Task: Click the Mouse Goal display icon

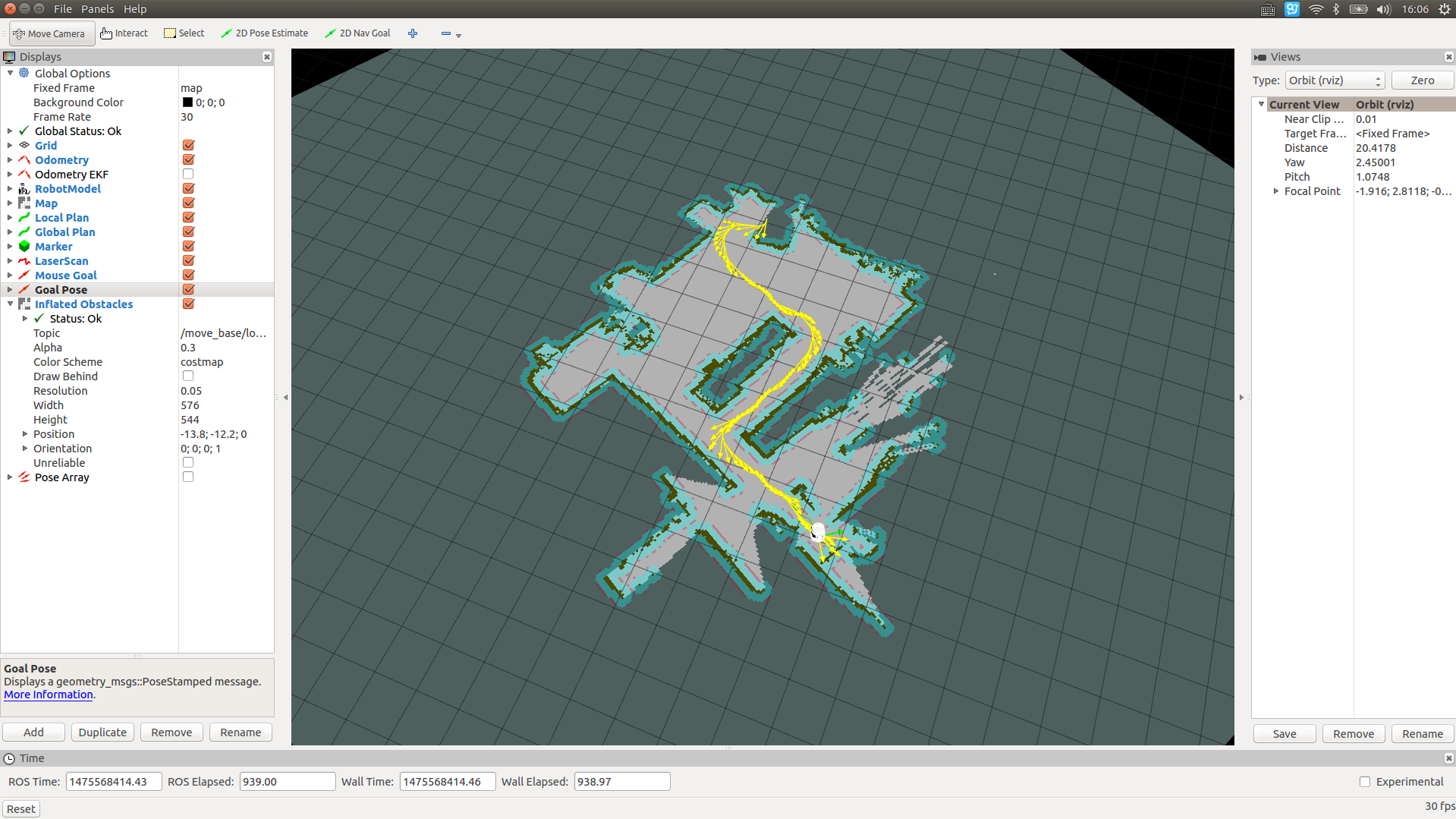Action: pos(24,275)
